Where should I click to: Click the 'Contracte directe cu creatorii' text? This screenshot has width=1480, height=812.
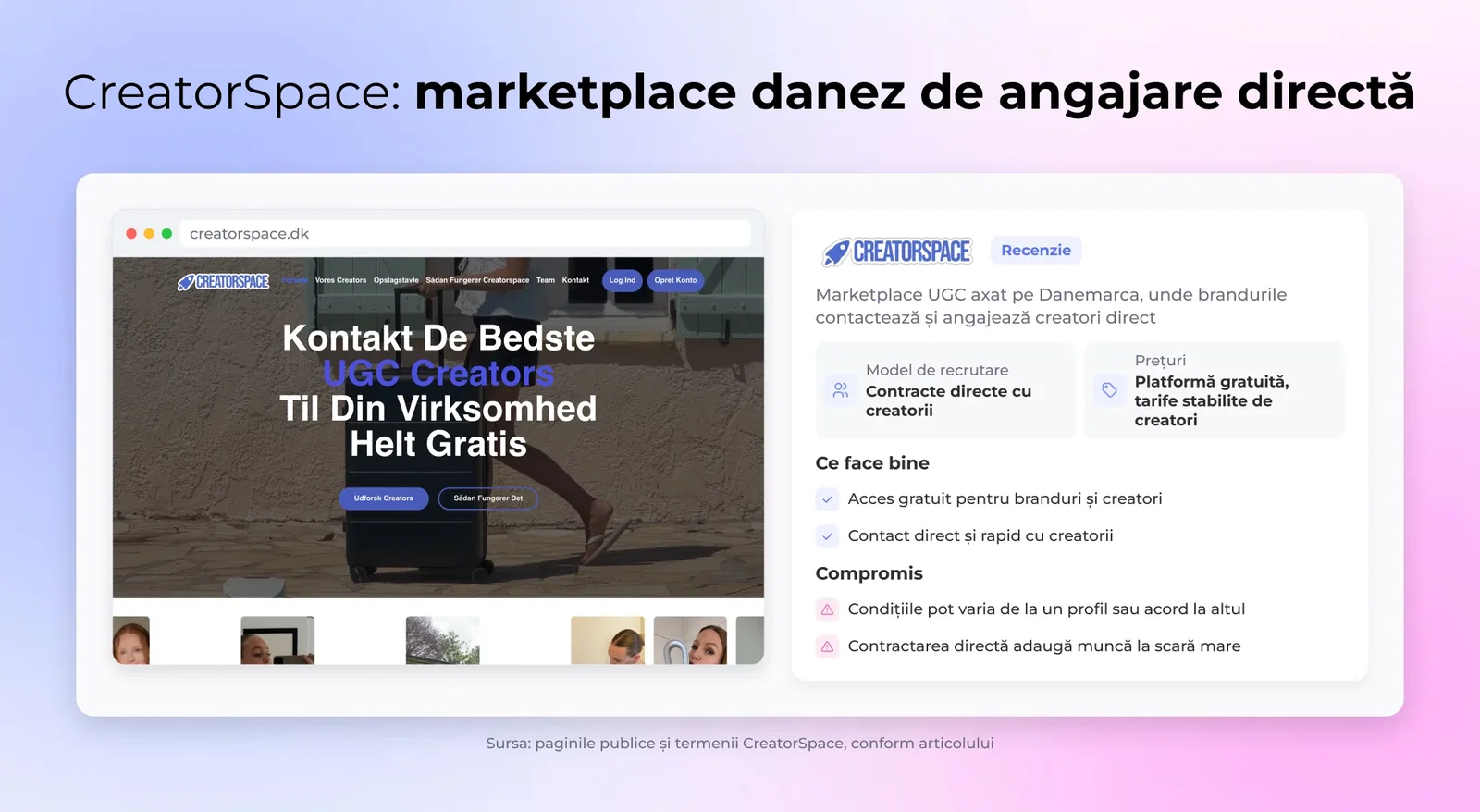tap(948, 400)
